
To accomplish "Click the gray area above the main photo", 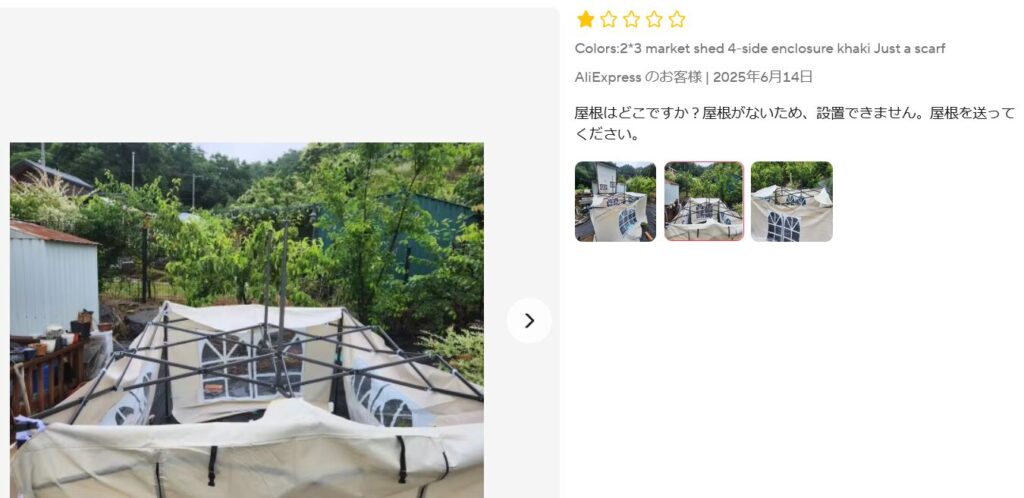I will coord(280,75).
